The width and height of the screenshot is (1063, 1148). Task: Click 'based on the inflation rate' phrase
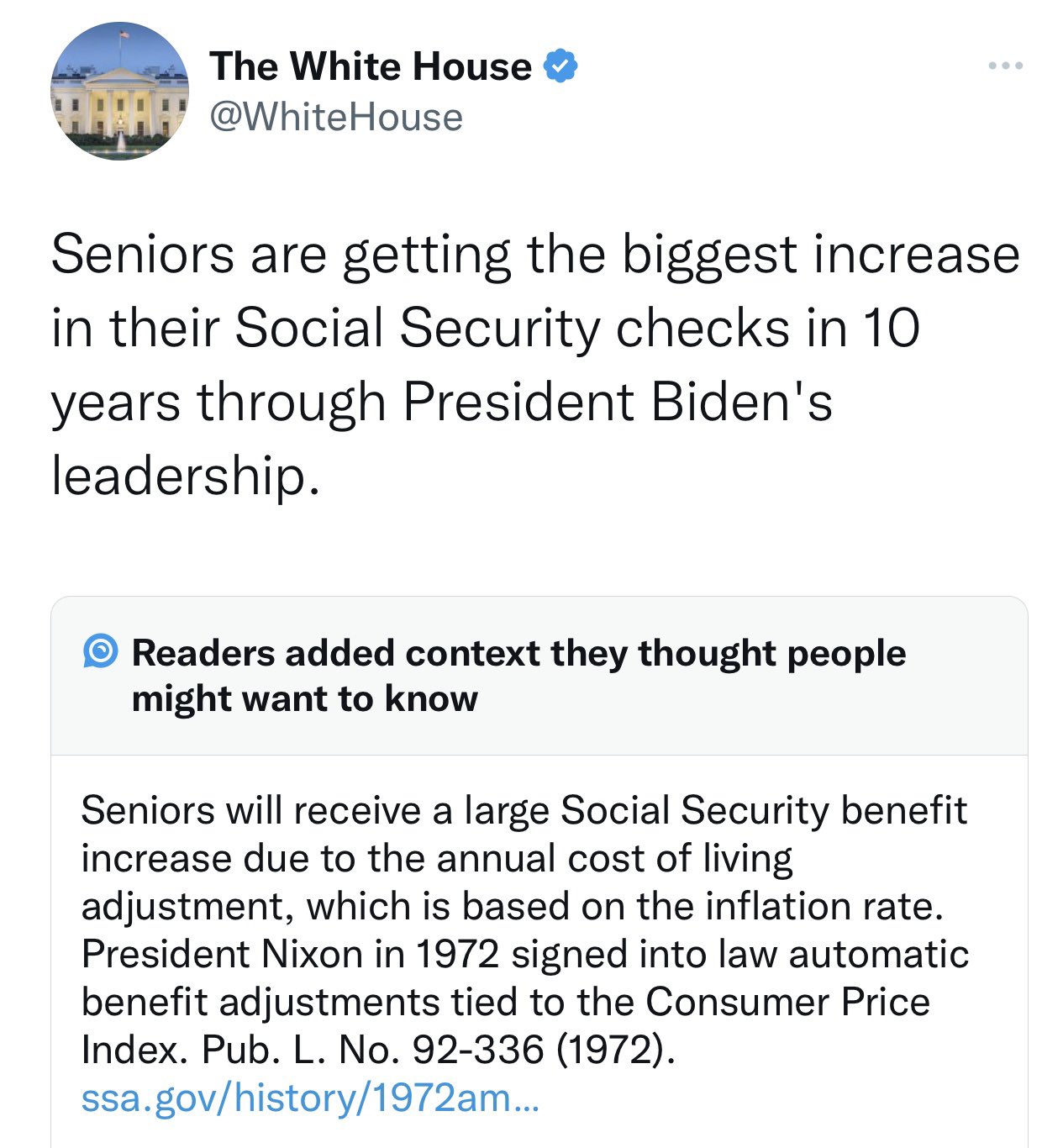tap(702, 906)
